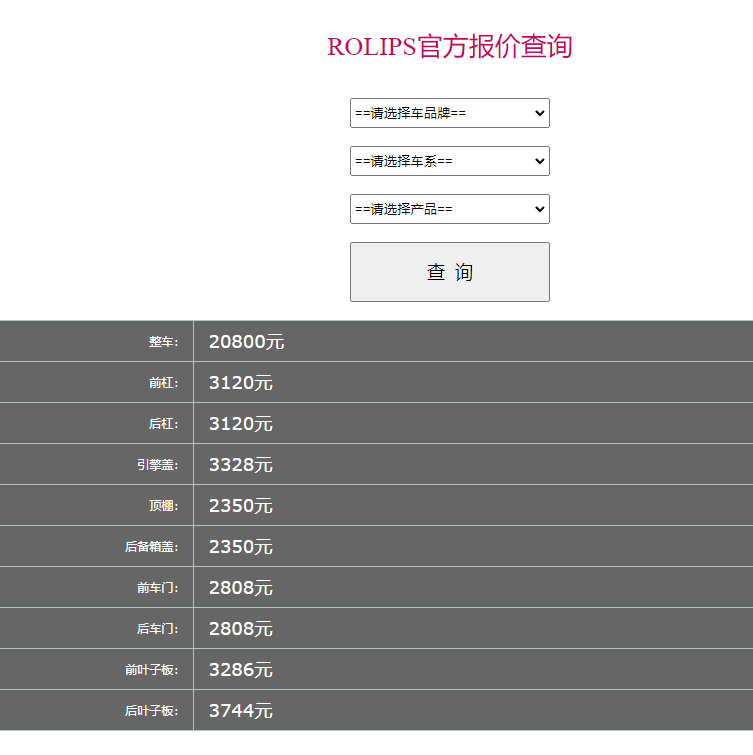
Task: Click the 3286元 price value
Action: 240,670
